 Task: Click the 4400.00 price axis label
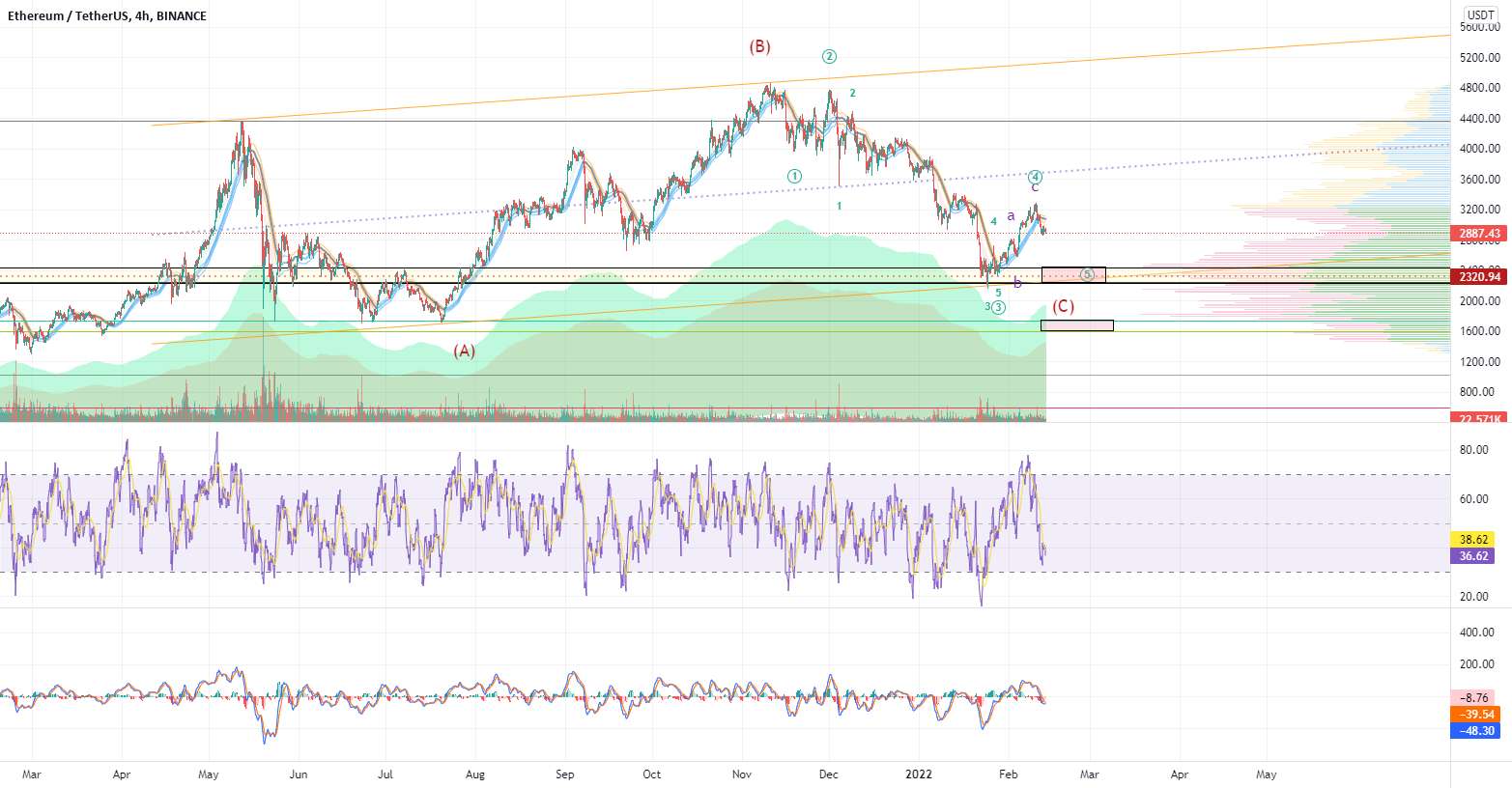1480,119
